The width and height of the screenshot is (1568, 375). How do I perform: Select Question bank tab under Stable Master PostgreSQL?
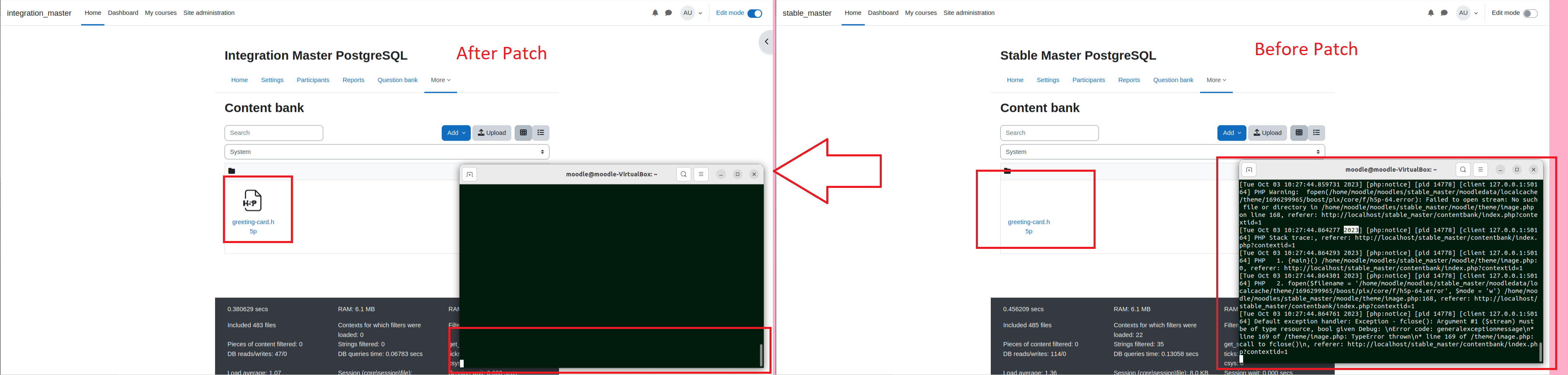[x=1173, y=80]
